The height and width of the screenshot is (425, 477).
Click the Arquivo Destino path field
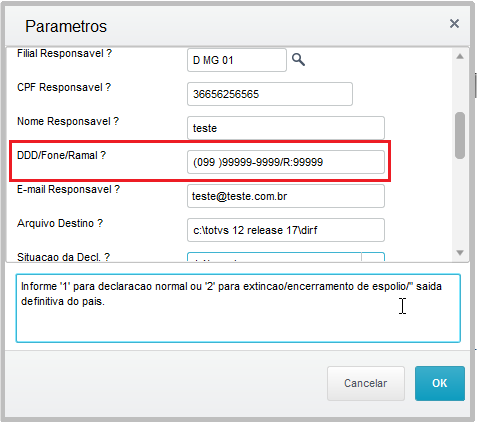click(286, 230)
